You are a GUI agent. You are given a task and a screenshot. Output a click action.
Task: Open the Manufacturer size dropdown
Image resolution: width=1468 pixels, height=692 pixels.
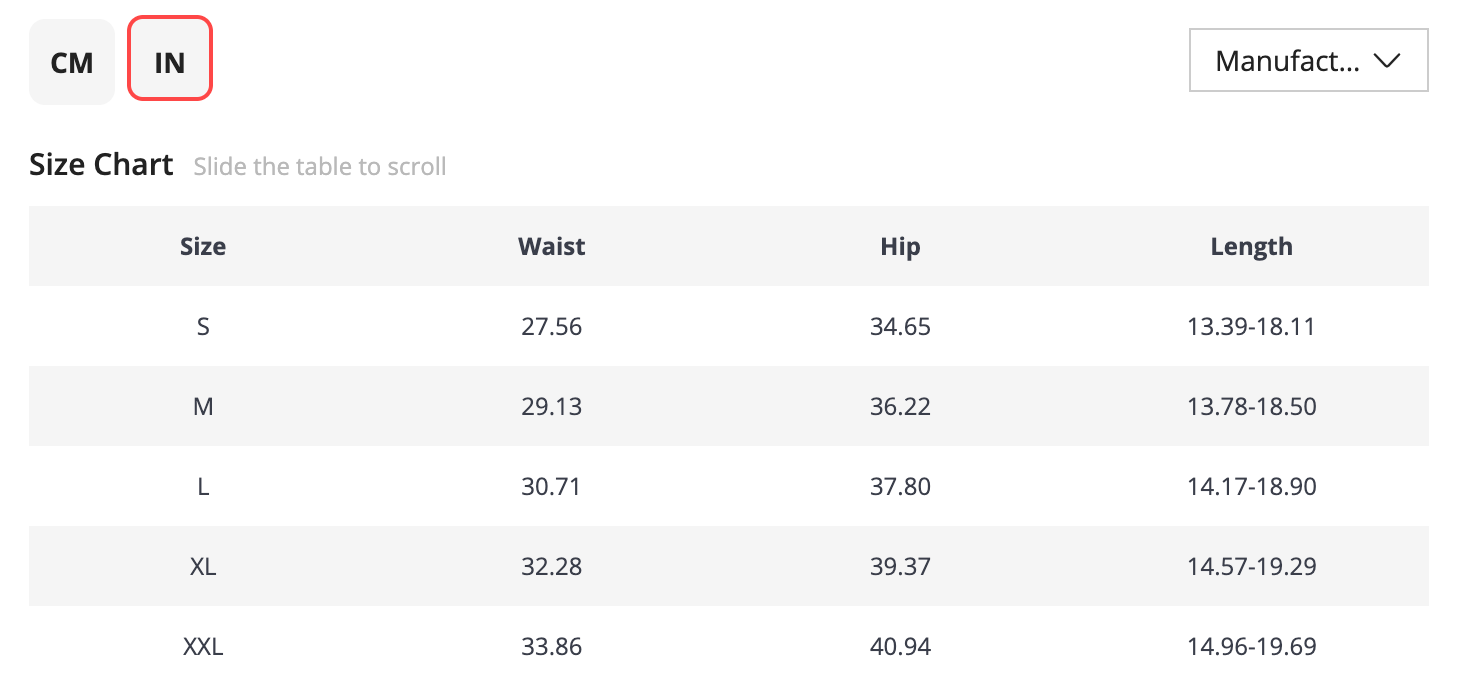(x=1308, y=61)
